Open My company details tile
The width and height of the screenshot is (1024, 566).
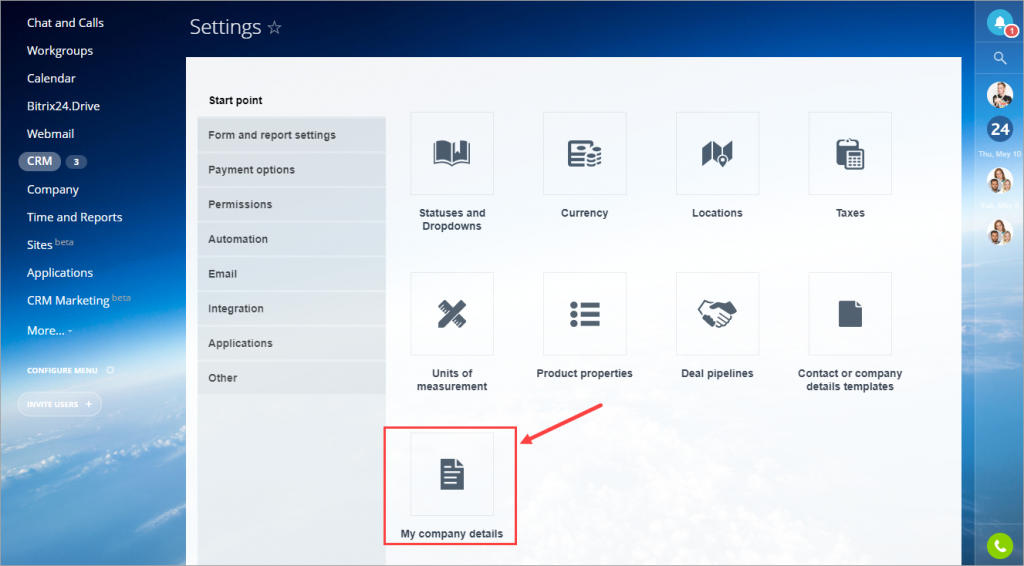(452, 474)
